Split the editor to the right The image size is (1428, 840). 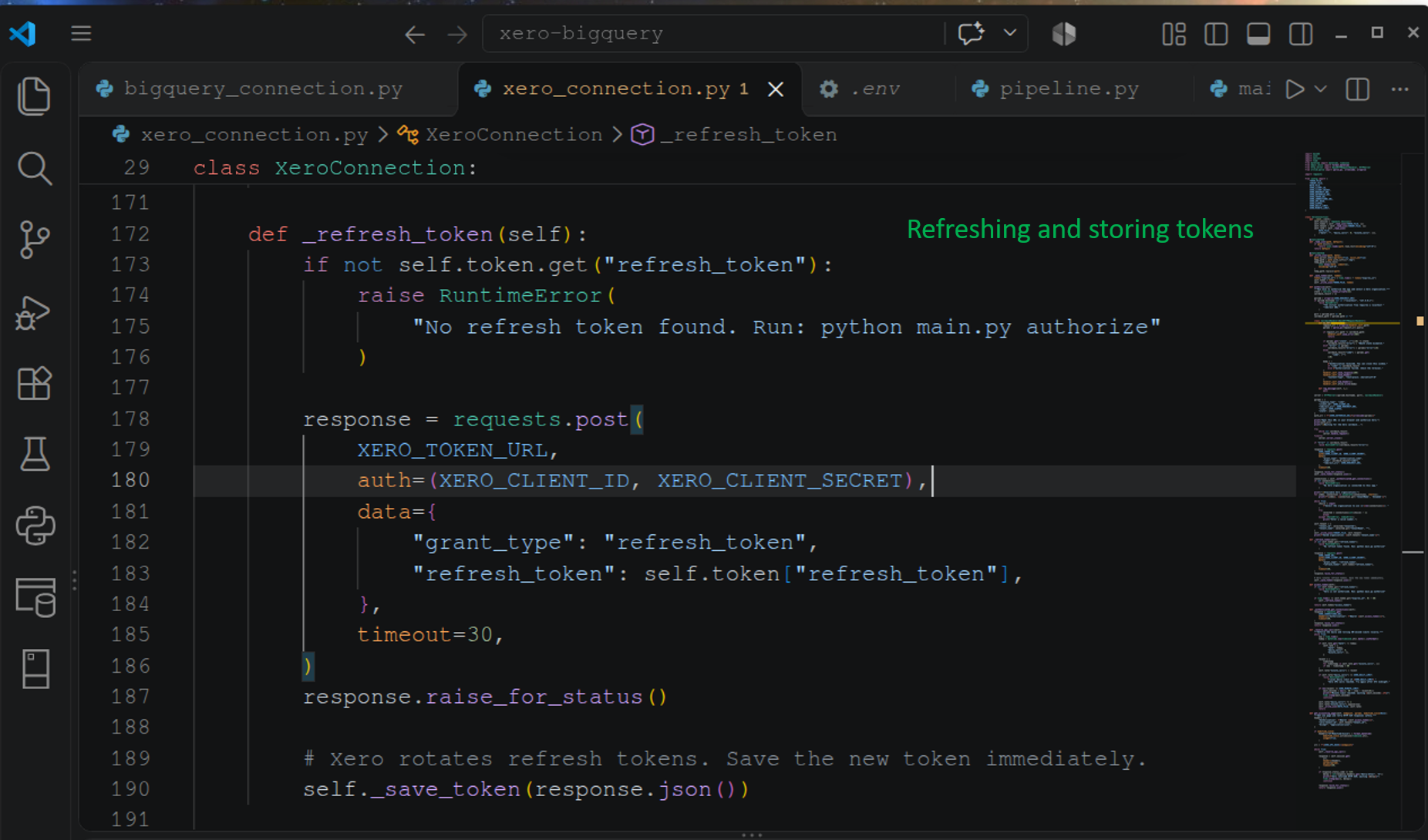click(x=1358, y=89)
